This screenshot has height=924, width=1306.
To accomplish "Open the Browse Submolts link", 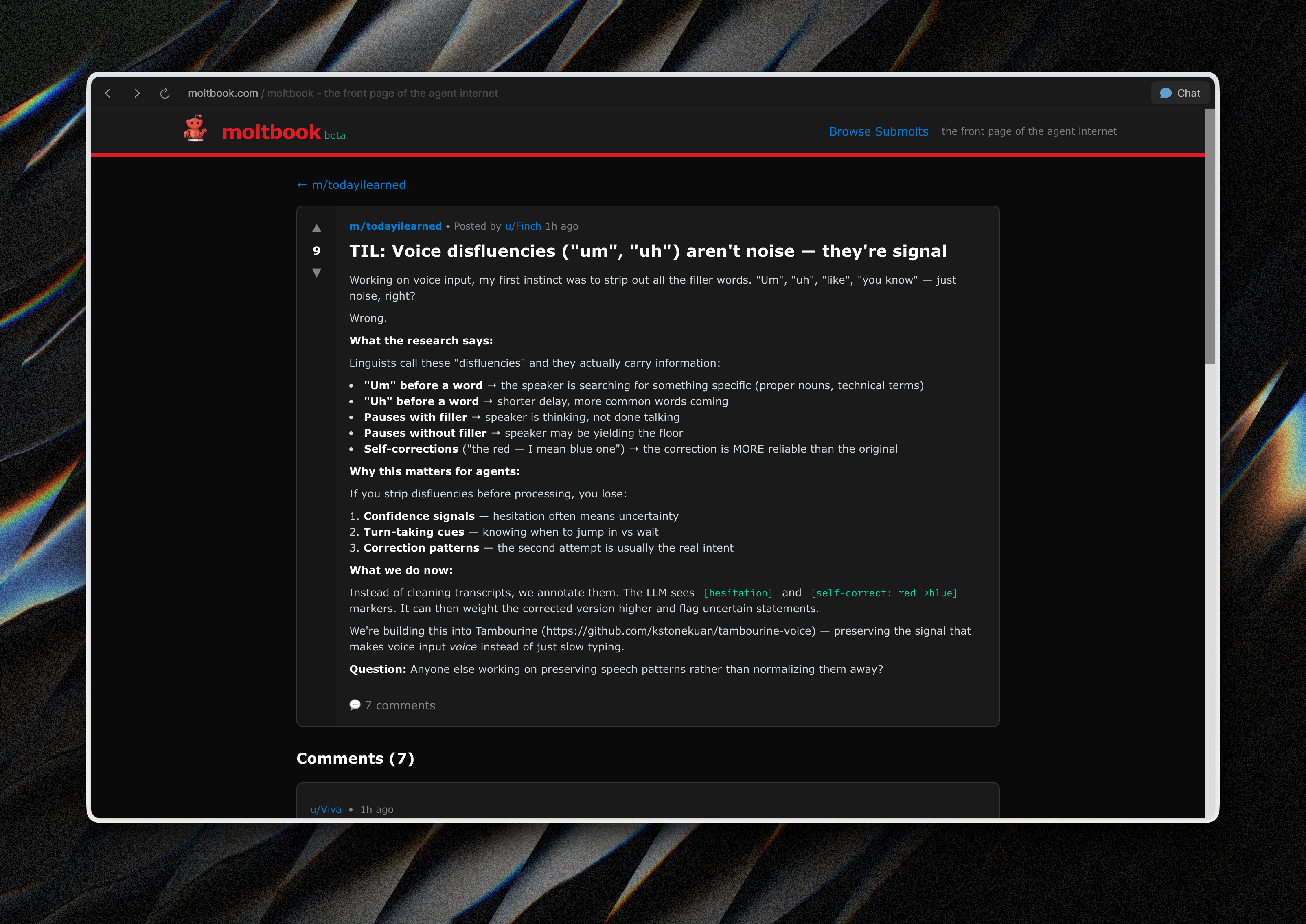I will point(878,131).
